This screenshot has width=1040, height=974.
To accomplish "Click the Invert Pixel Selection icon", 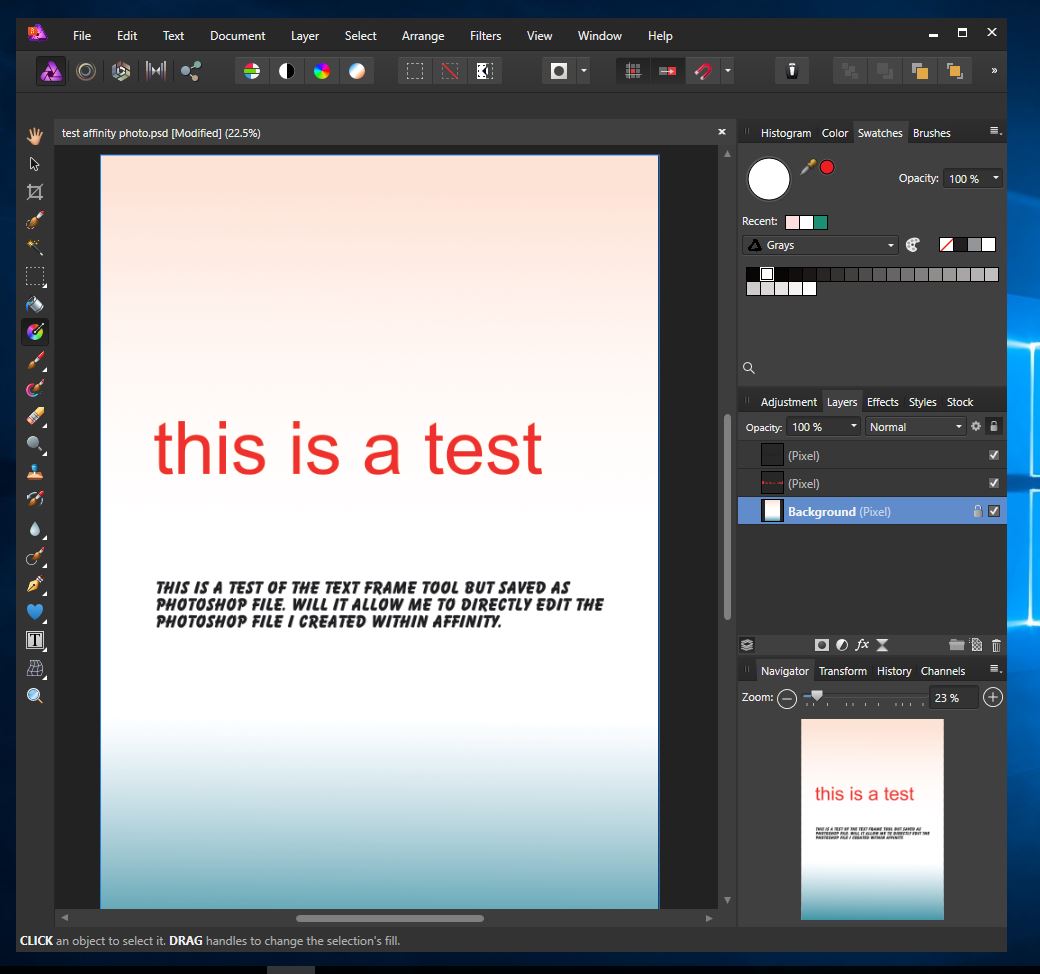I will pos(485,71).
